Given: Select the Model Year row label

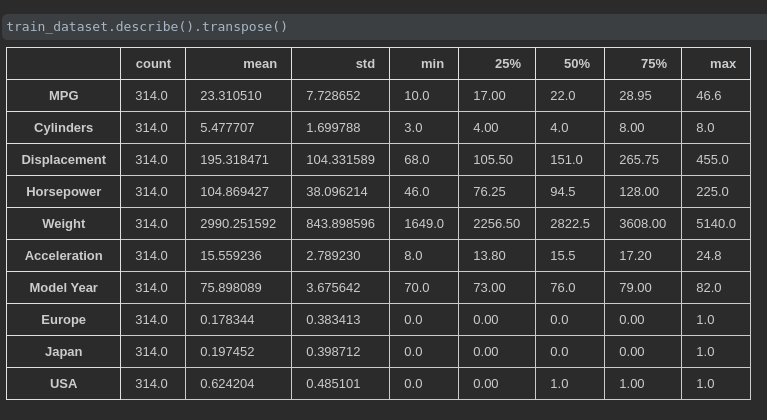Looking at the screenshot, I should [x=64, y=288].
